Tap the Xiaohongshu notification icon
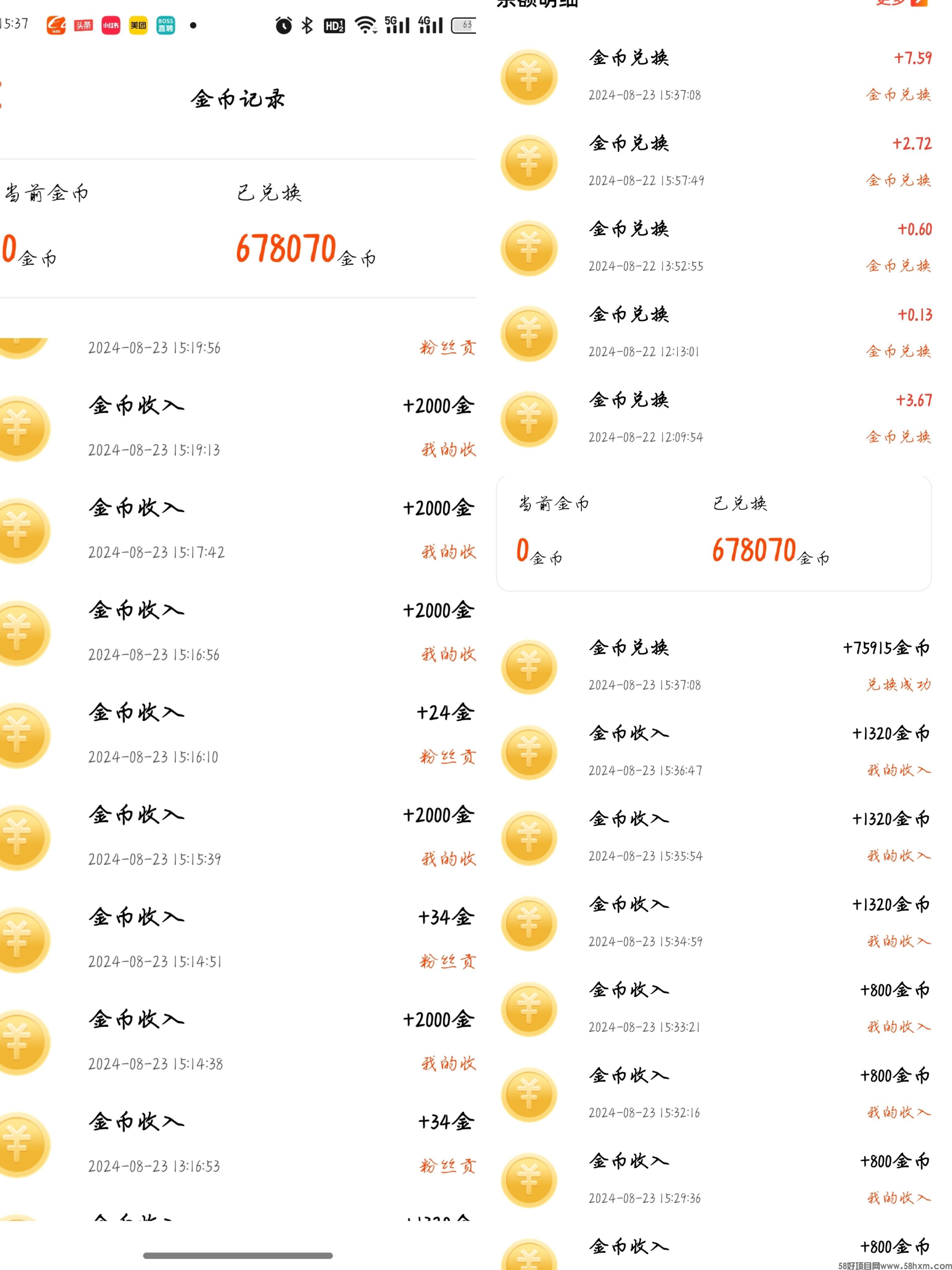 pyautogui.click(x=111, y=25)
